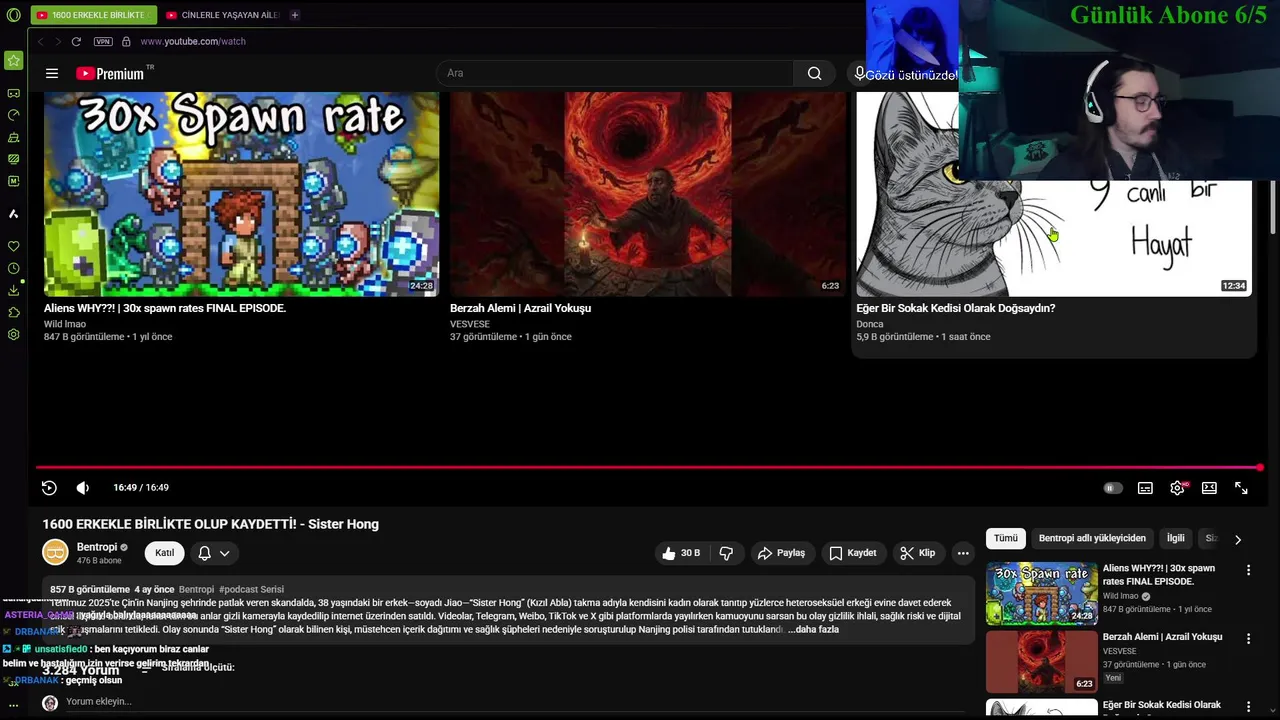Go forward in browser history
The image size is (1280, 720).
tap(58, 41)
